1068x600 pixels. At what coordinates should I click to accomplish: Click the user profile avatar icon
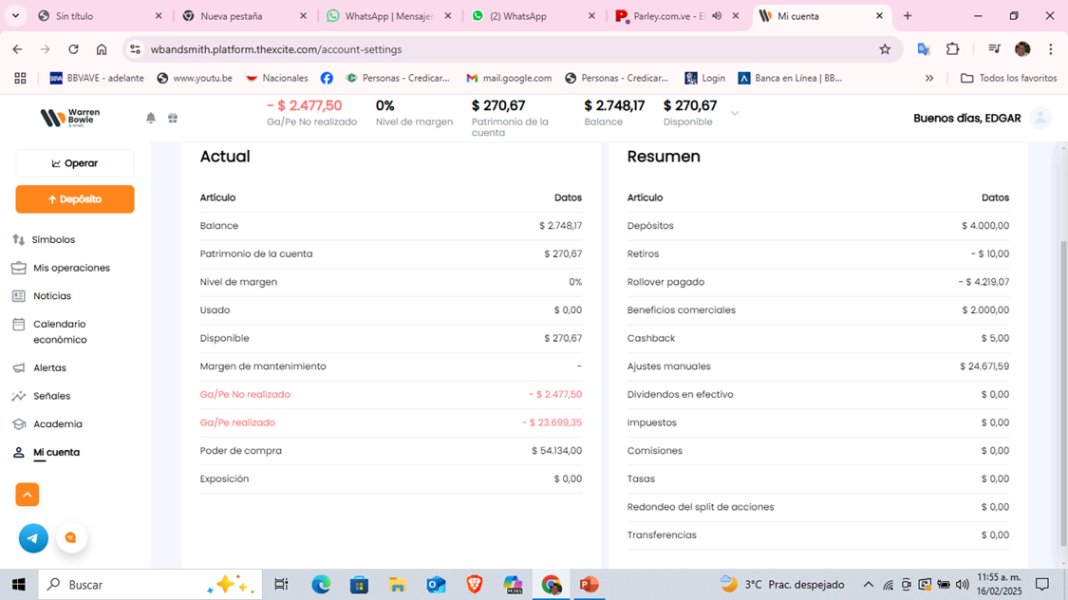tap(1040, 118)
